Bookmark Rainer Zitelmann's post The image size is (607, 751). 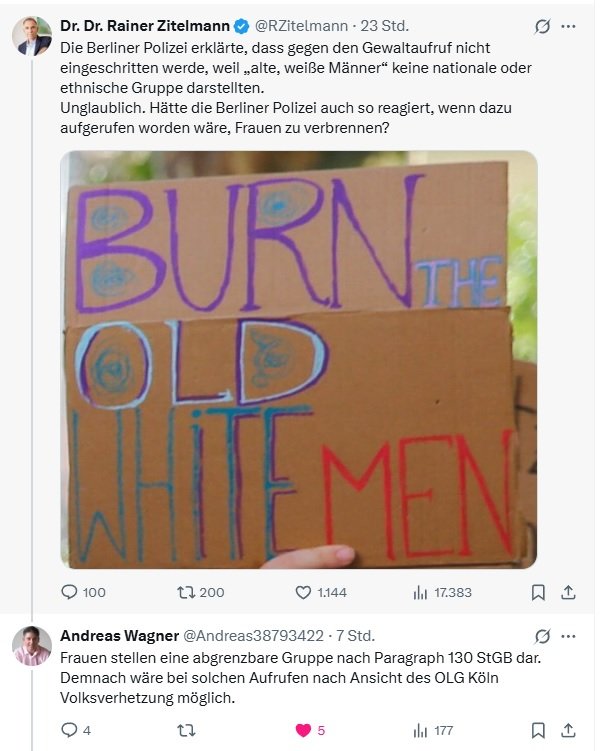click(x=538, y=592)
